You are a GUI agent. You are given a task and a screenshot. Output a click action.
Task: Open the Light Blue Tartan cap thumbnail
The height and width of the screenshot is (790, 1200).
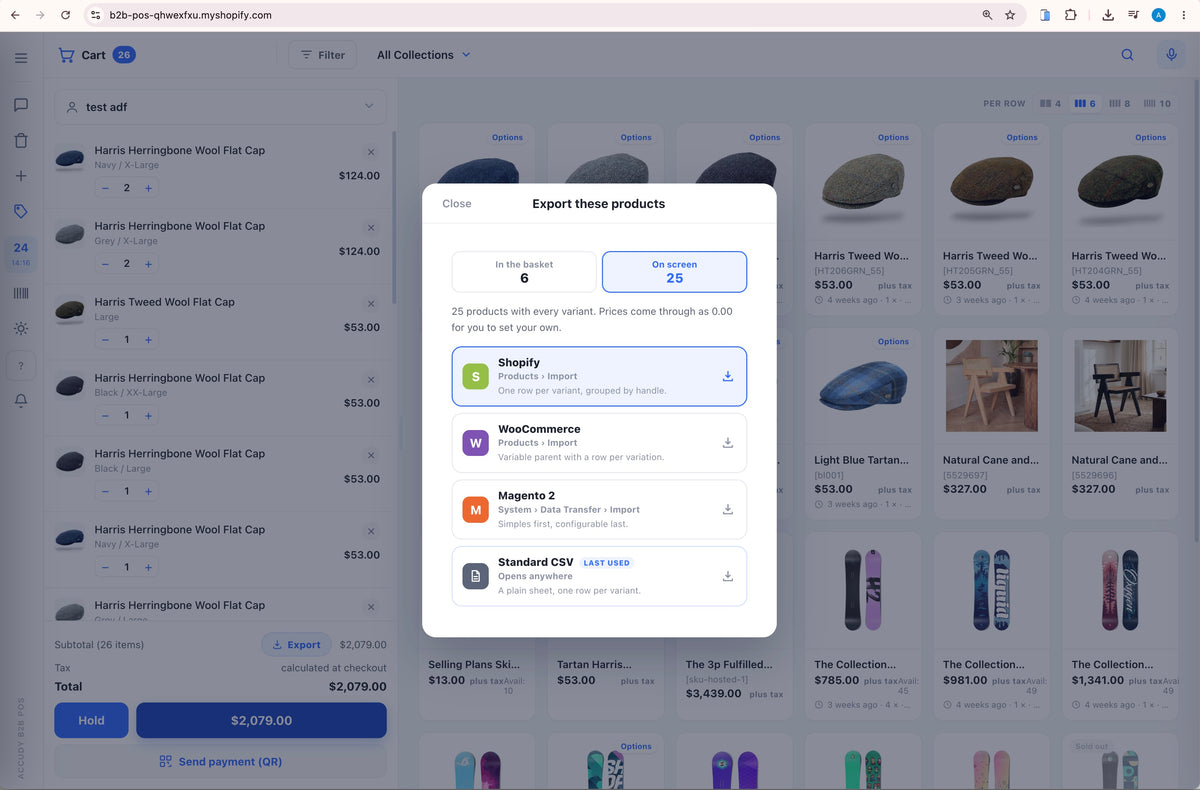[x=862, y=385]
